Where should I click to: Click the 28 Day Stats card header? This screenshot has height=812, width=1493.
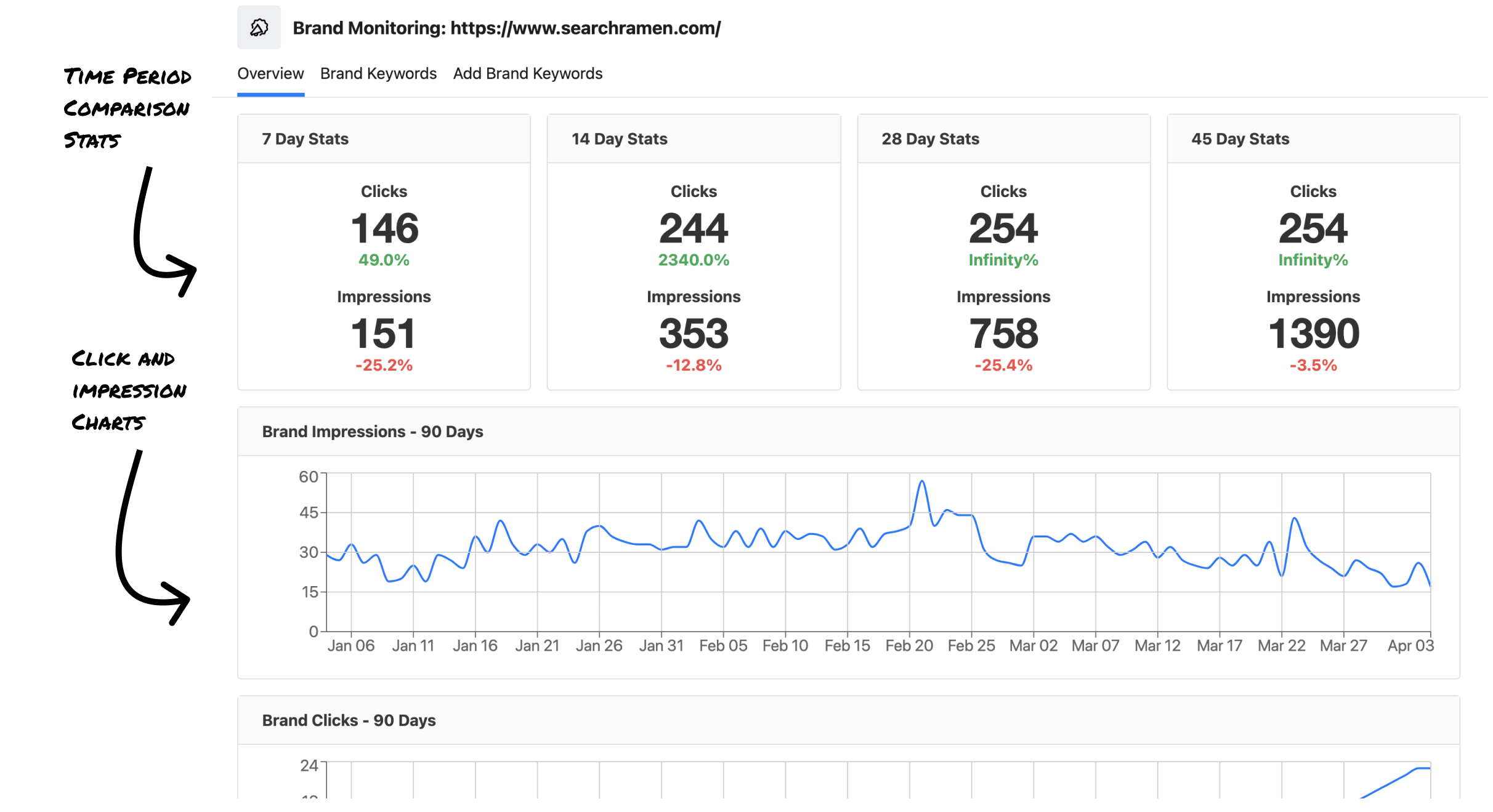coord(930,139)
